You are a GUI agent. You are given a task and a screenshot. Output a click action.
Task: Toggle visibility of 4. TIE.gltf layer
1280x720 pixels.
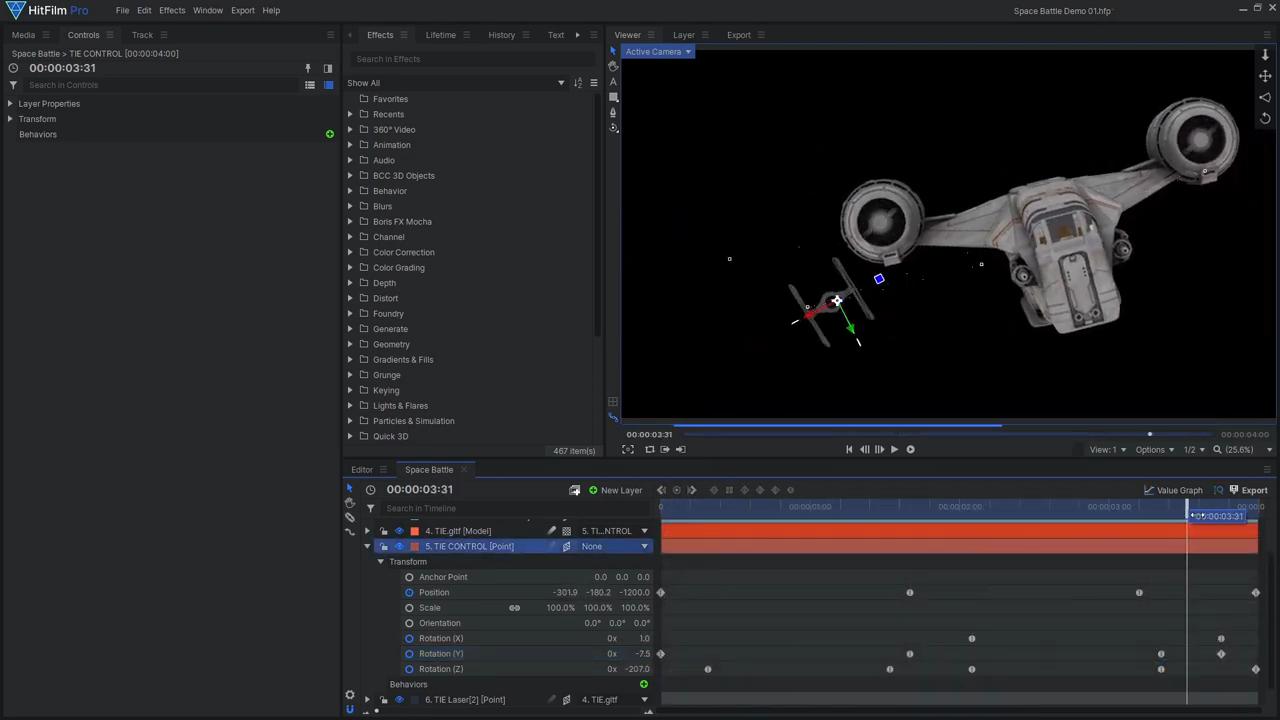click(399, 531)
